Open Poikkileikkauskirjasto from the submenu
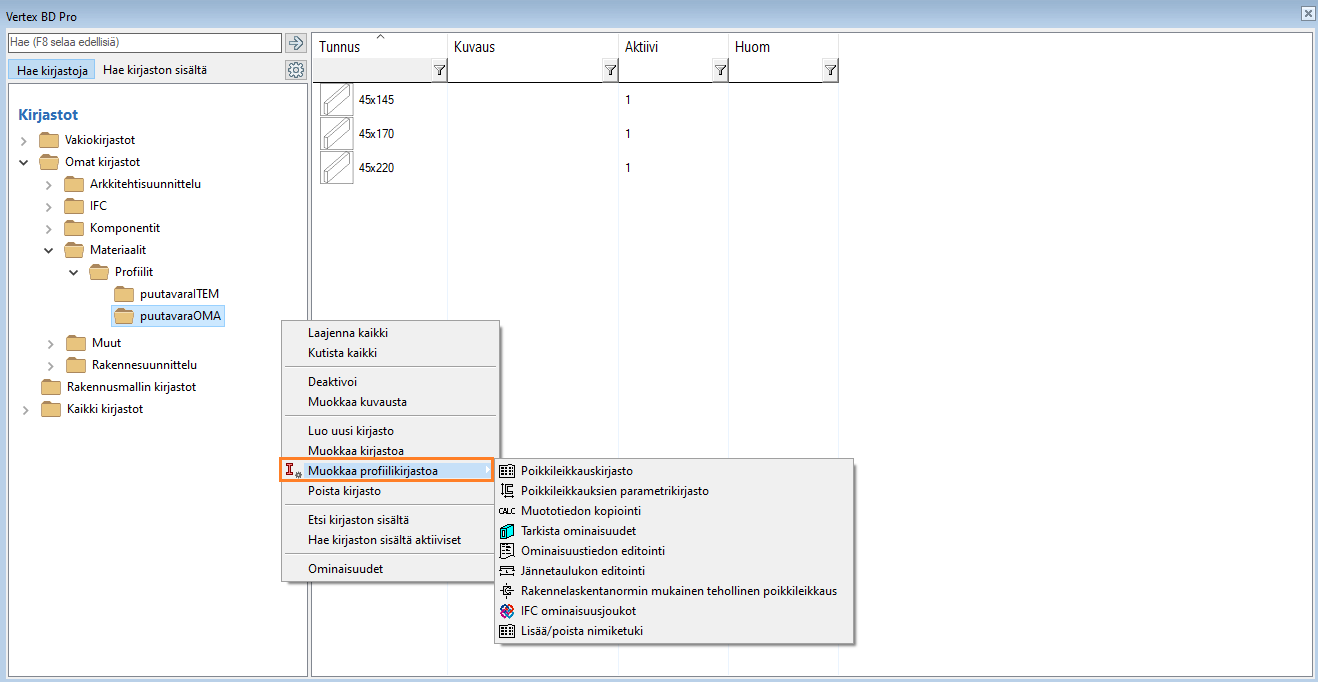This screenshot has height=682, width=1318. point(576,471)
